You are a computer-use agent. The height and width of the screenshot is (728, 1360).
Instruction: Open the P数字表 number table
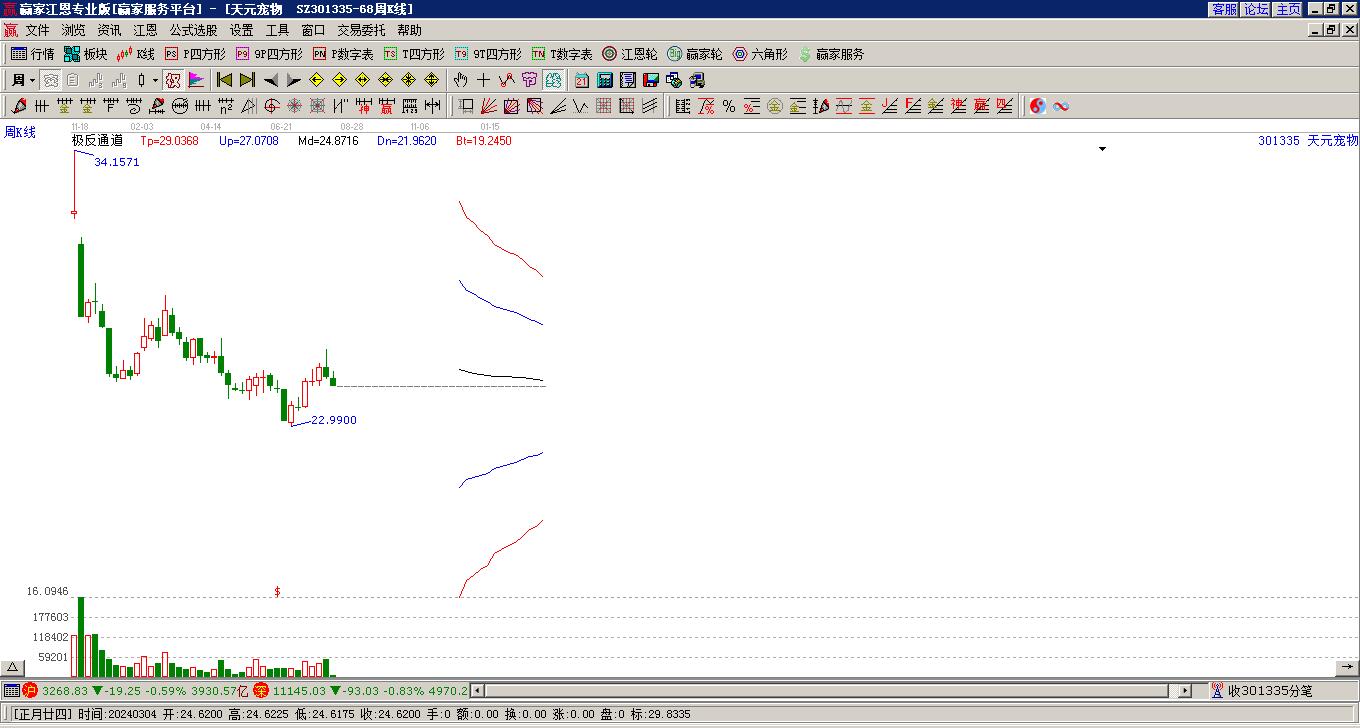(x=343, y=54)
